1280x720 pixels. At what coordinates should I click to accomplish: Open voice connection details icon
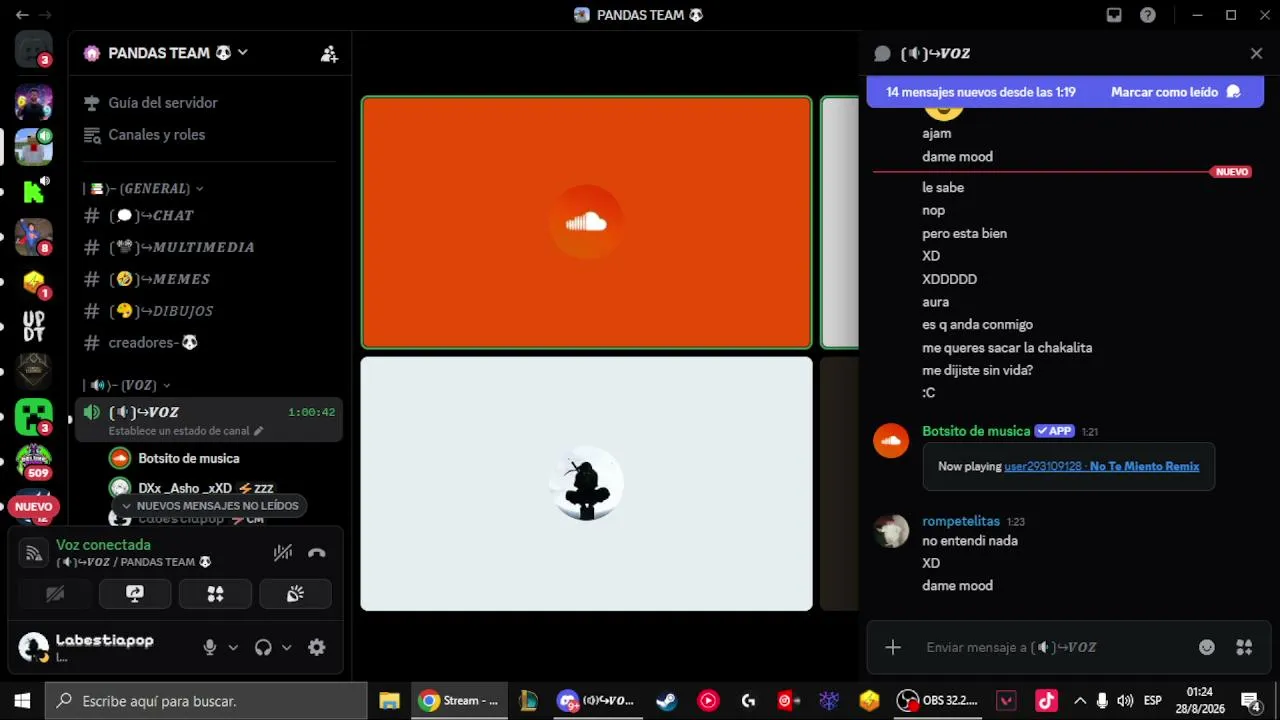point(33,553)
